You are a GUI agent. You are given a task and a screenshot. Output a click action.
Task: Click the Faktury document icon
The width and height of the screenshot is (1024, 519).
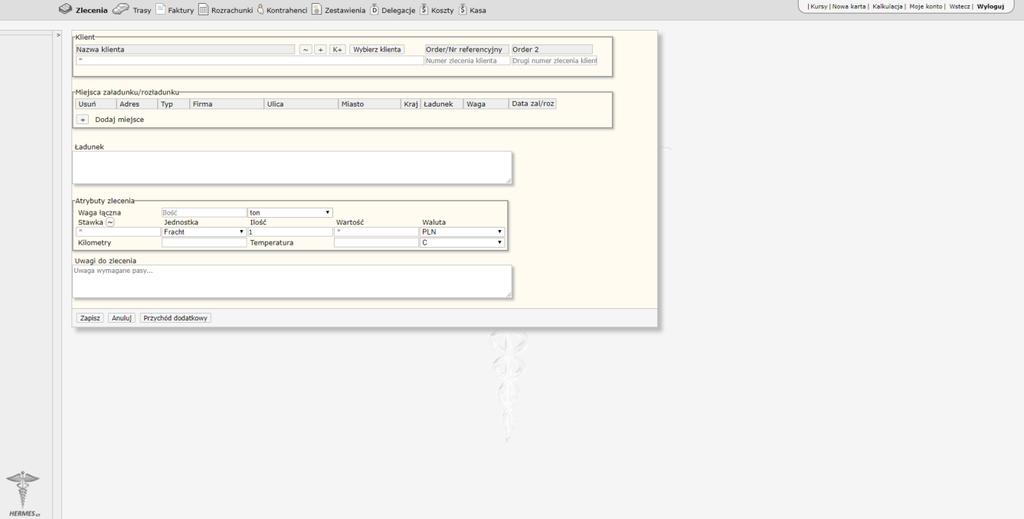(161, 9)
